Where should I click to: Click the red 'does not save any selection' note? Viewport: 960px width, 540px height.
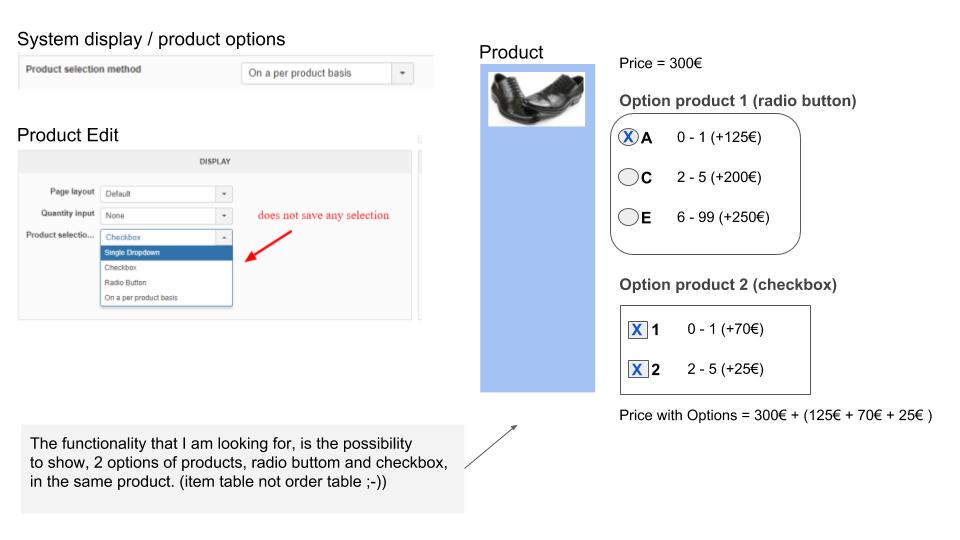tap(323, 215)
